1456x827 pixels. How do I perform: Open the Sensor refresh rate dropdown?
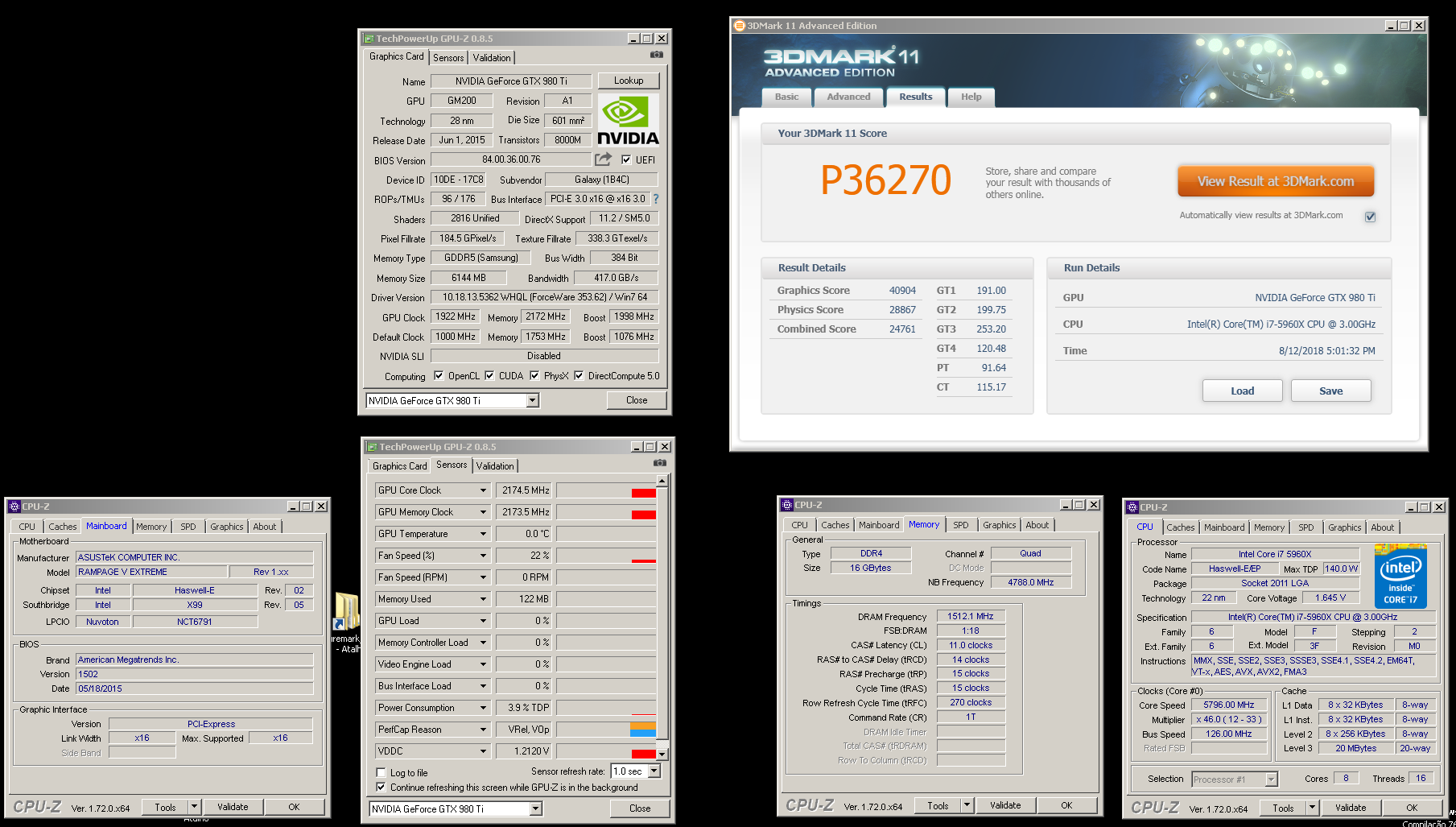pyautogui.click(x=654, y=771)
